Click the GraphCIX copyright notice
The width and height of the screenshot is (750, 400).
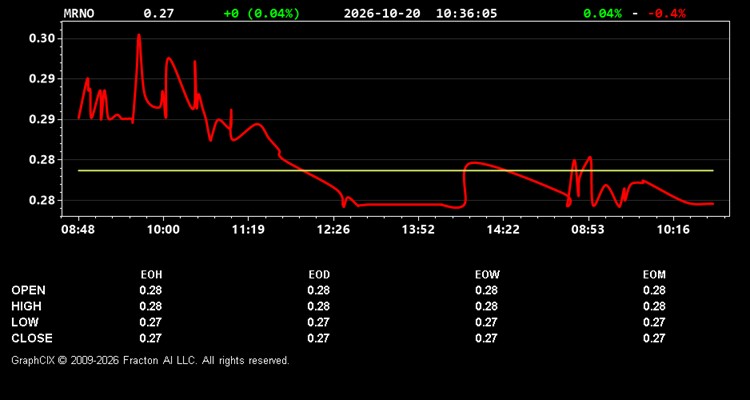click(x=150, y=360)
